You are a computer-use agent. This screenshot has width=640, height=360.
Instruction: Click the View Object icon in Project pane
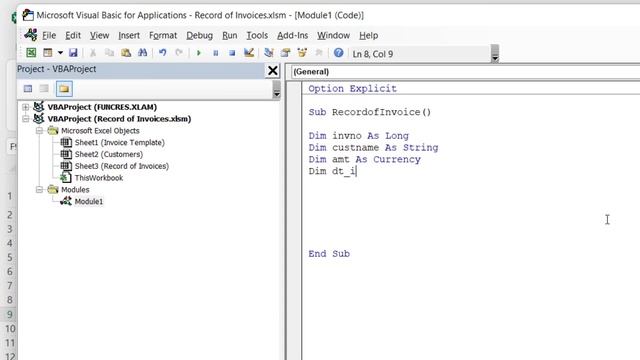coord(44,89)
